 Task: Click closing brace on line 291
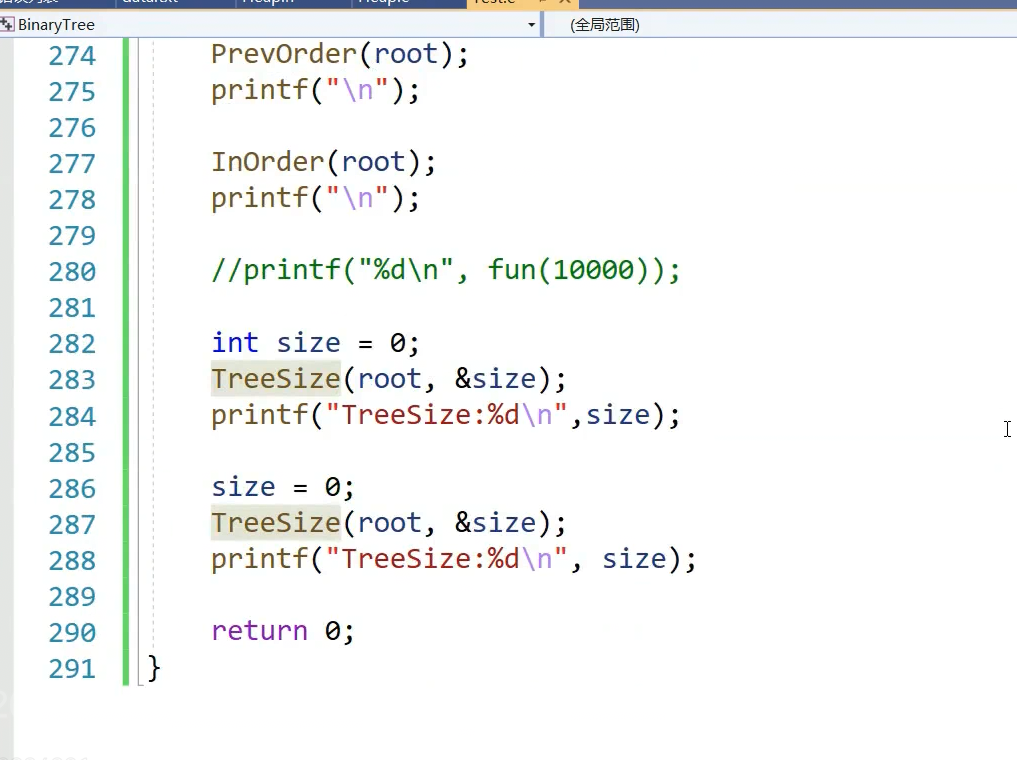[154, 668]
